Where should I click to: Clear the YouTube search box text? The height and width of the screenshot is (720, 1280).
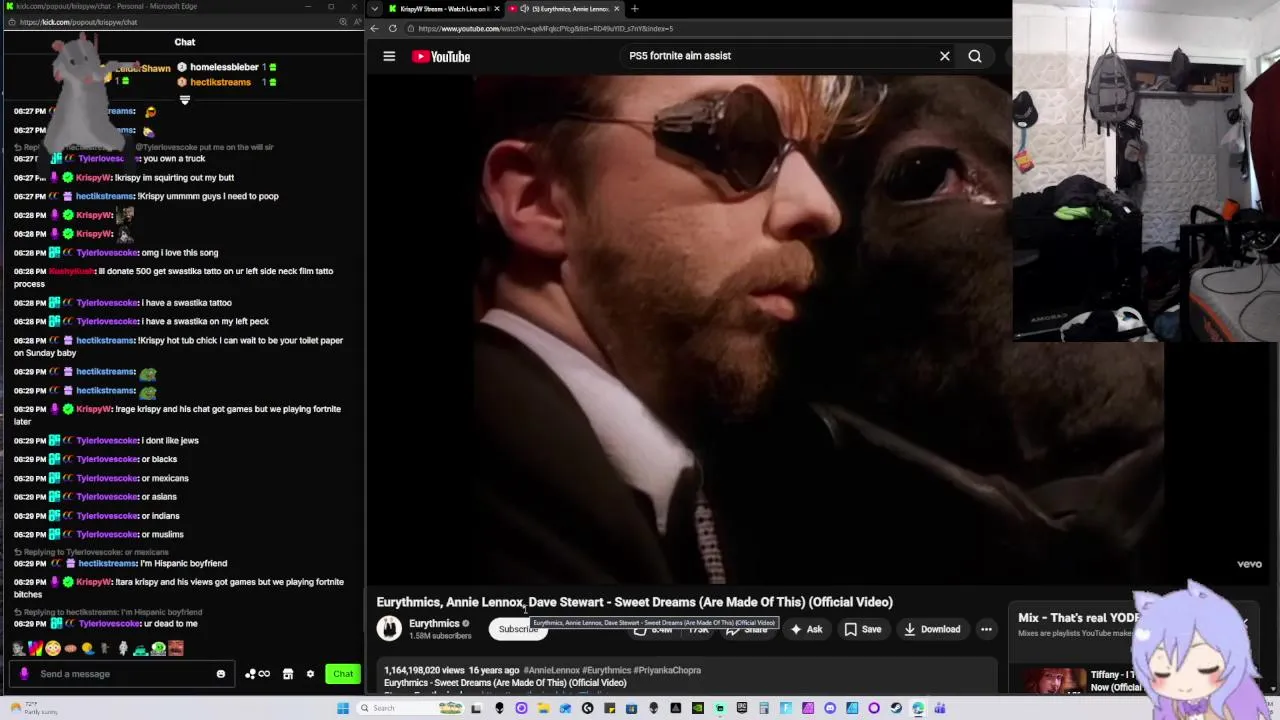coord(944,56)
